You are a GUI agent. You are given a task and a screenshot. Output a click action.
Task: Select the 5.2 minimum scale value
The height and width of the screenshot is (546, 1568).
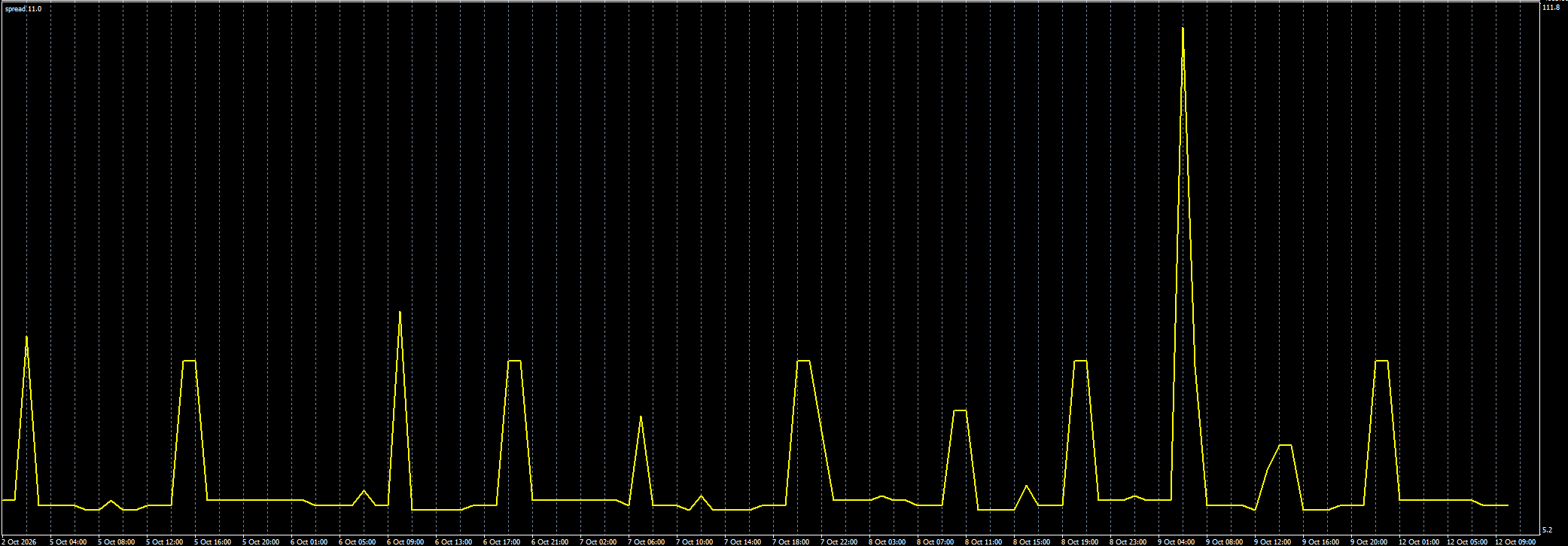point(1548,530)
